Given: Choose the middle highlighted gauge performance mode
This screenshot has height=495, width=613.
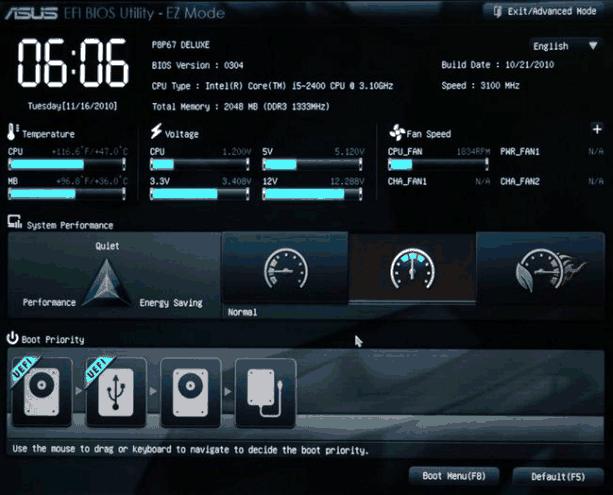Looking at the screenshot, I should click(x=412, y=269).
